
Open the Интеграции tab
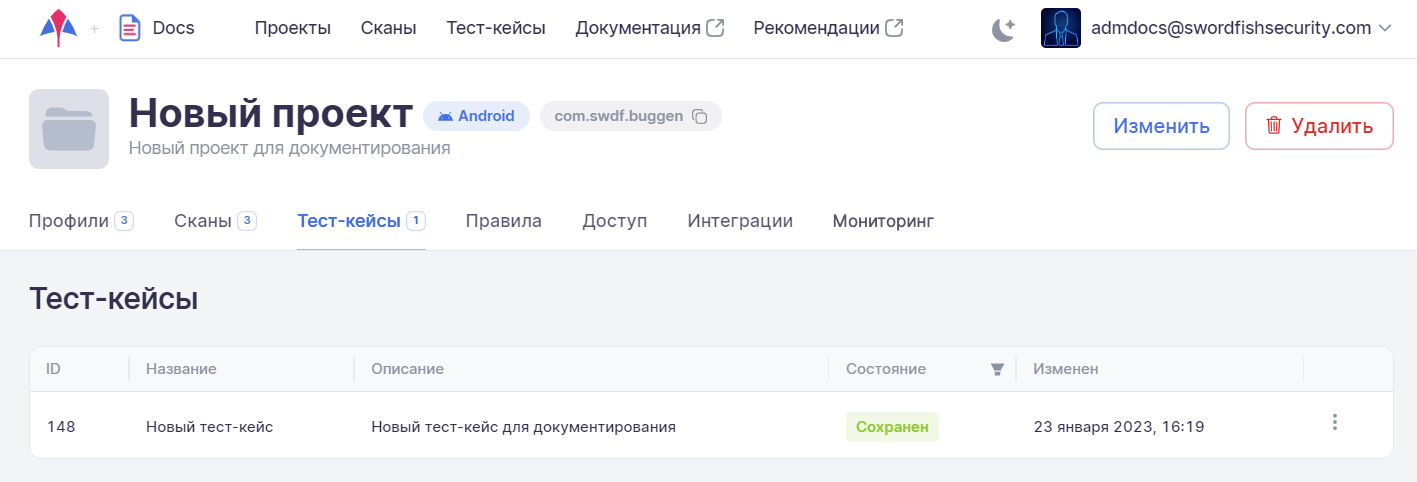coord(740,221)
